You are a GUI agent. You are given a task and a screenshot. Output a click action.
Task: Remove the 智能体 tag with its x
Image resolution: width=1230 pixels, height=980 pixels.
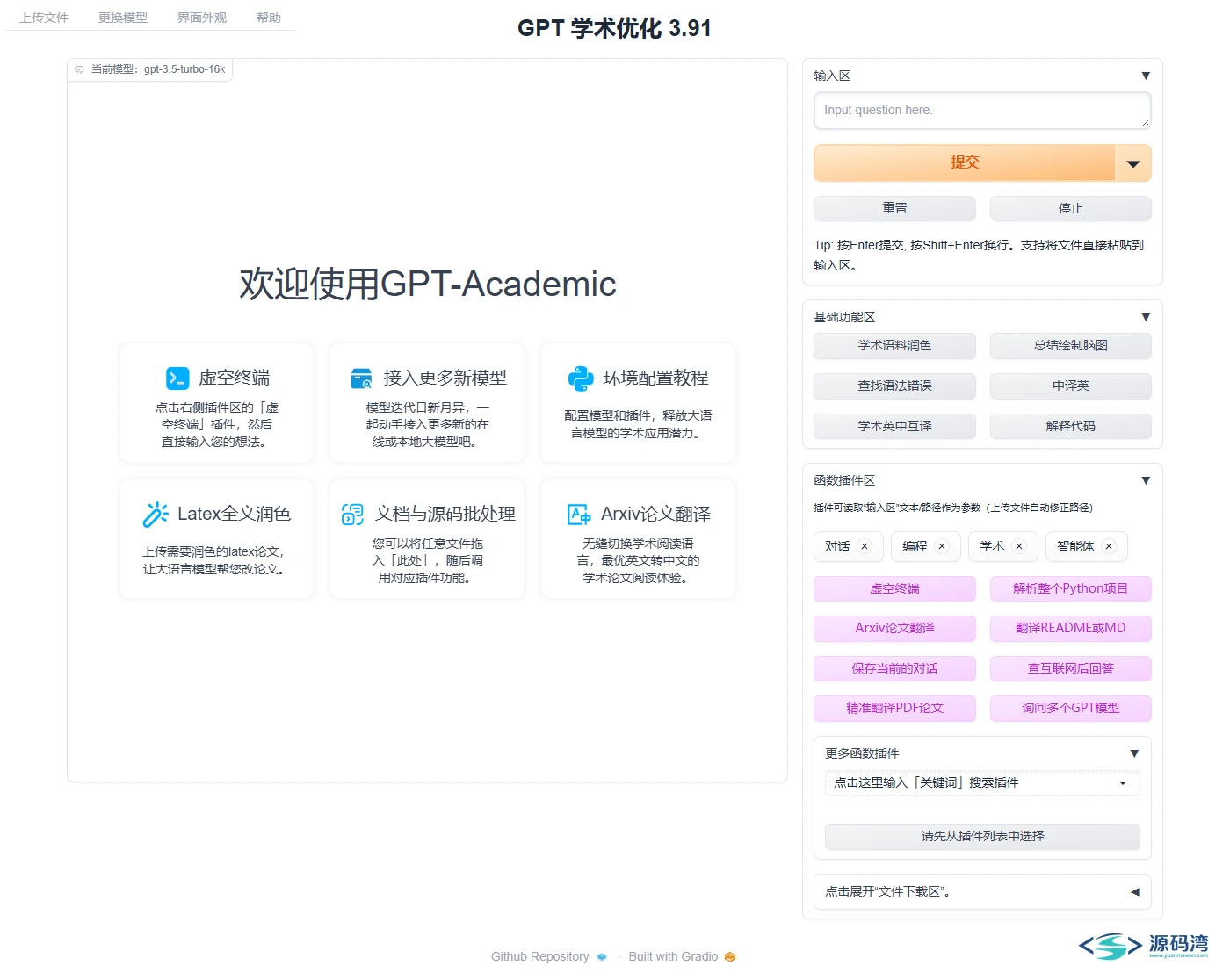tap(1109, 546)
